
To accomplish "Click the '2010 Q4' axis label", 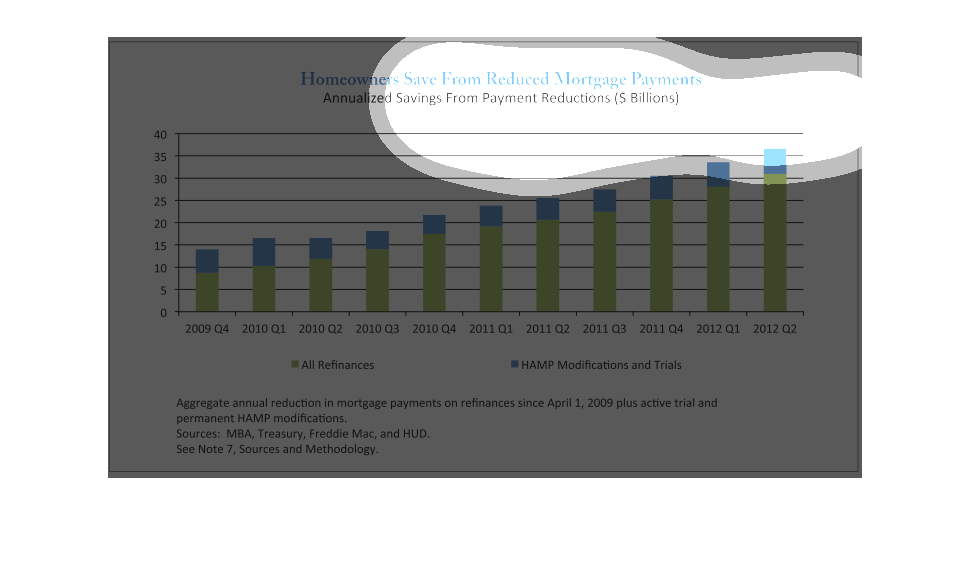I will (x=434, y=329).
